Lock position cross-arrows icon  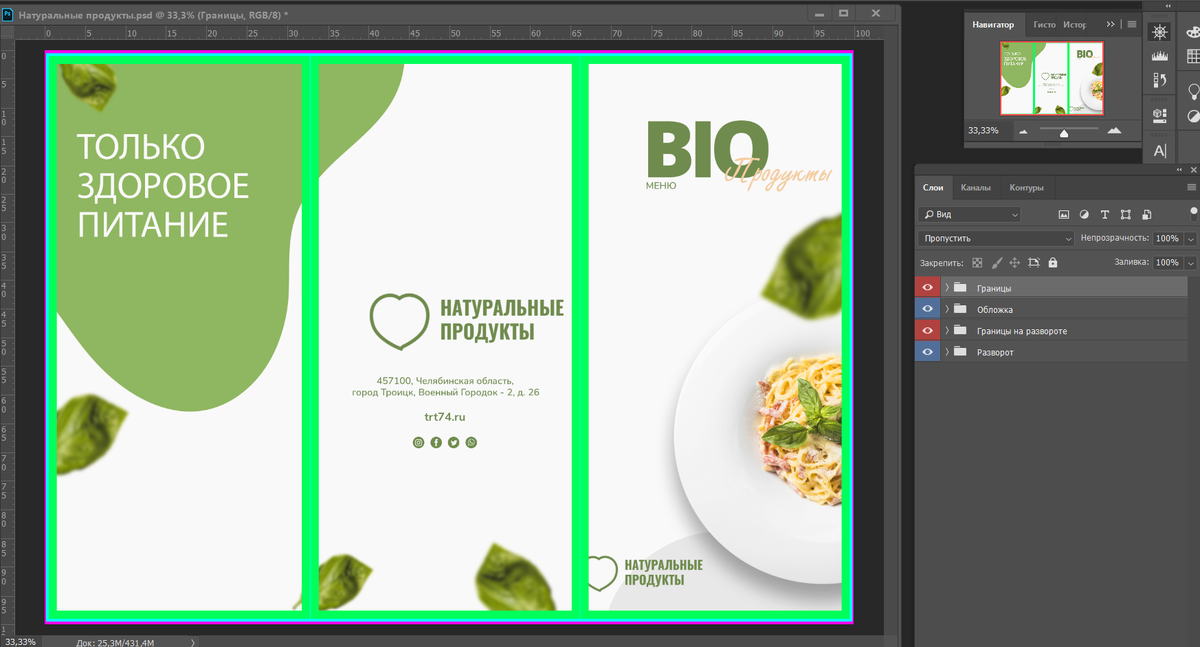(x=1014, y=262)
